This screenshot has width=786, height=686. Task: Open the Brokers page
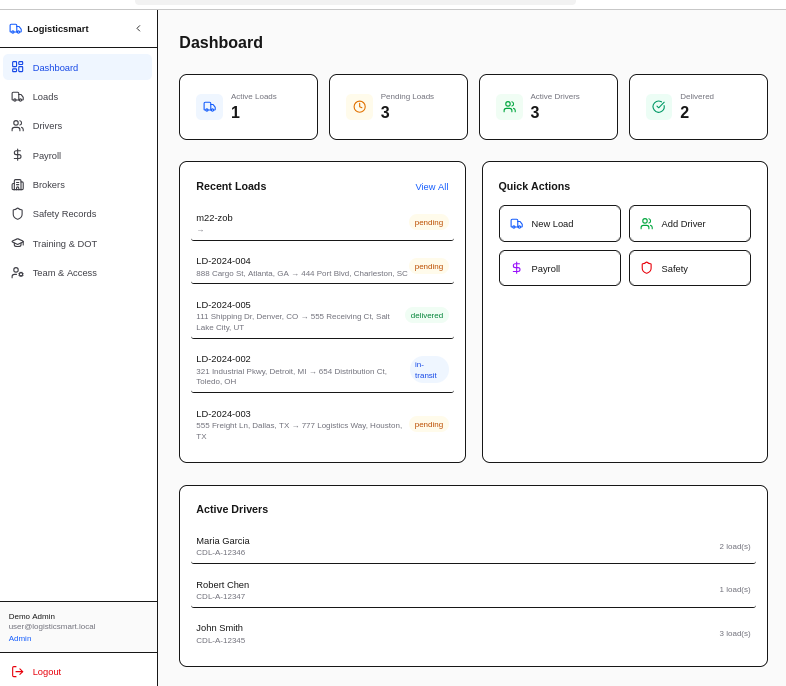77,185
